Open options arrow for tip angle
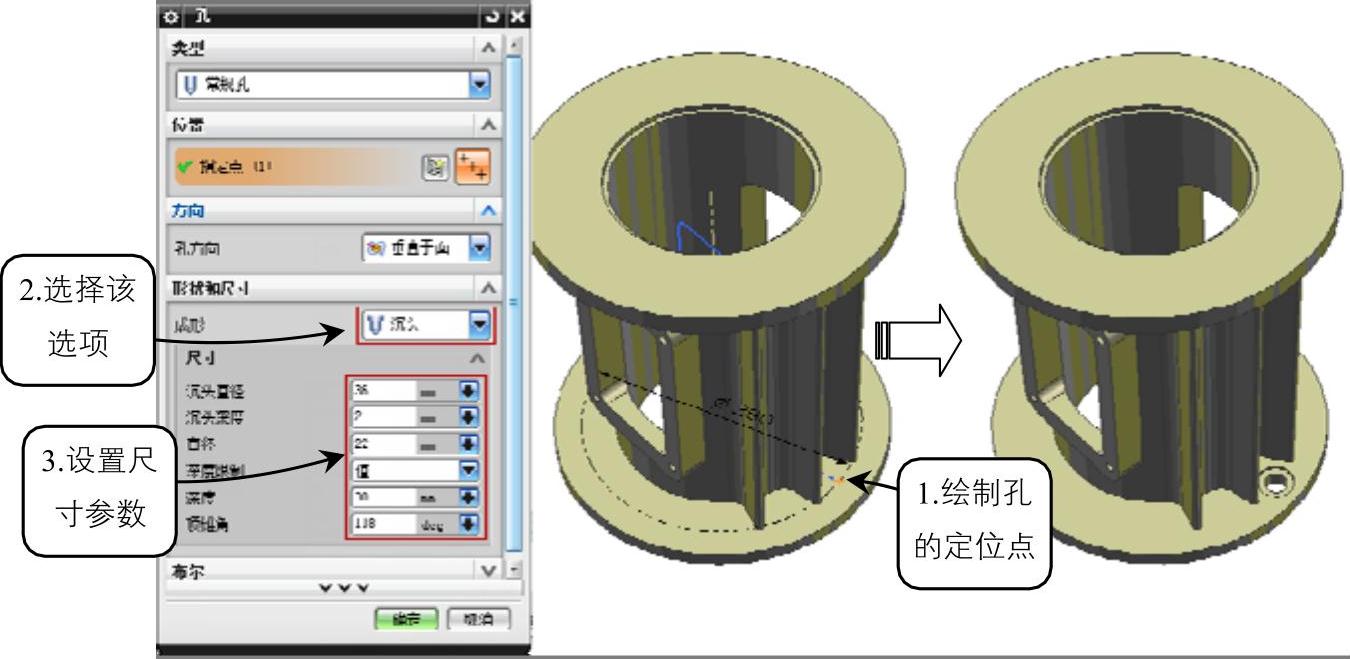Image resolution: width=1350 pixels, height=659 pixels. click(470, 522)
